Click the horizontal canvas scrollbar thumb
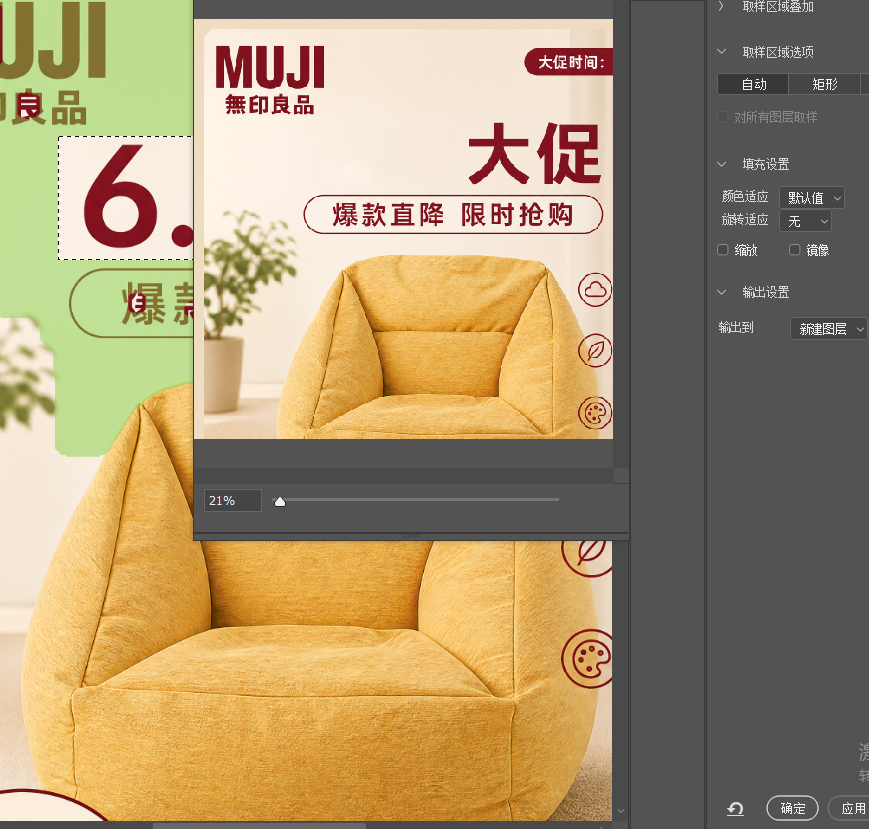 (259, 826)
